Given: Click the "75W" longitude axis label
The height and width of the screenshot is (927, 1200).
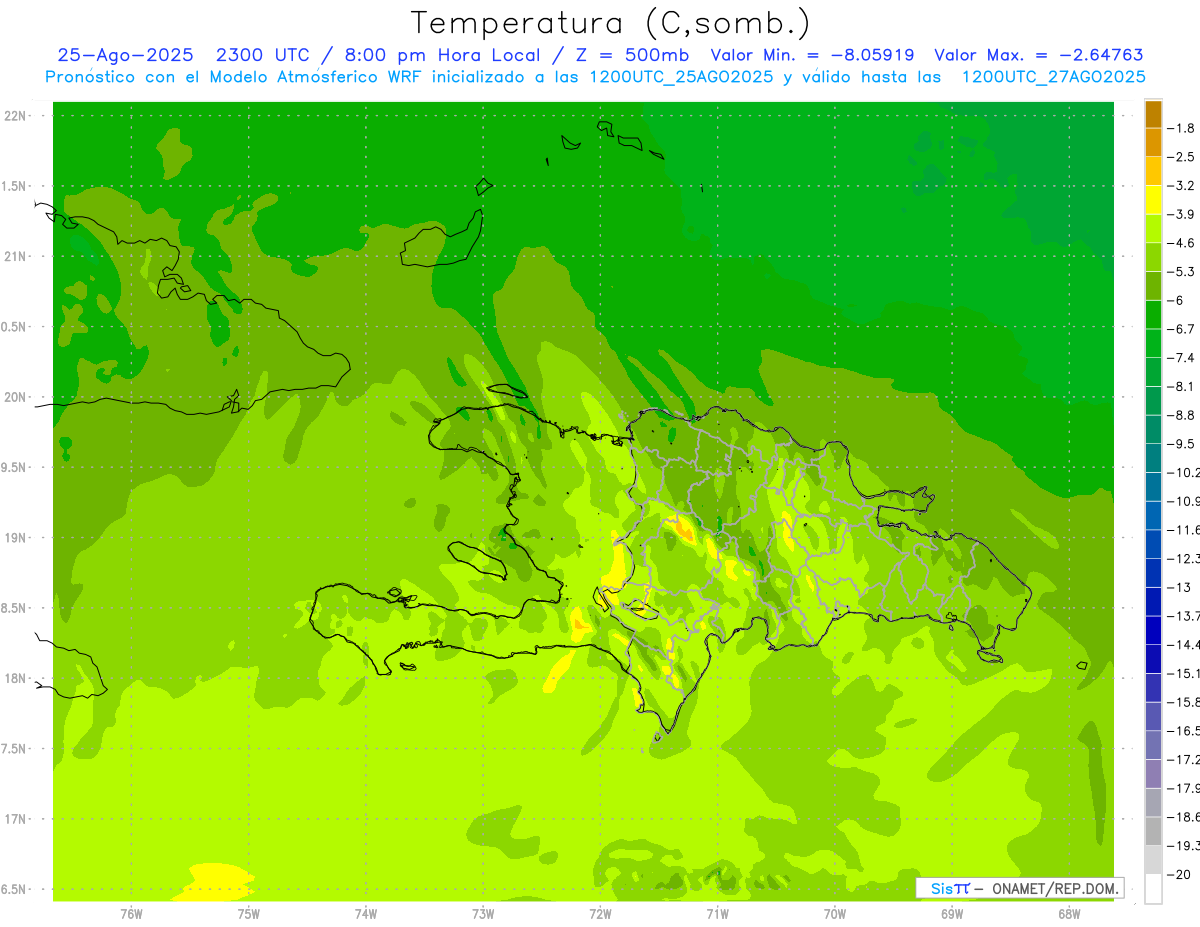Looking at the screenshot, I should pyautogui.click(x=248, y=914).
